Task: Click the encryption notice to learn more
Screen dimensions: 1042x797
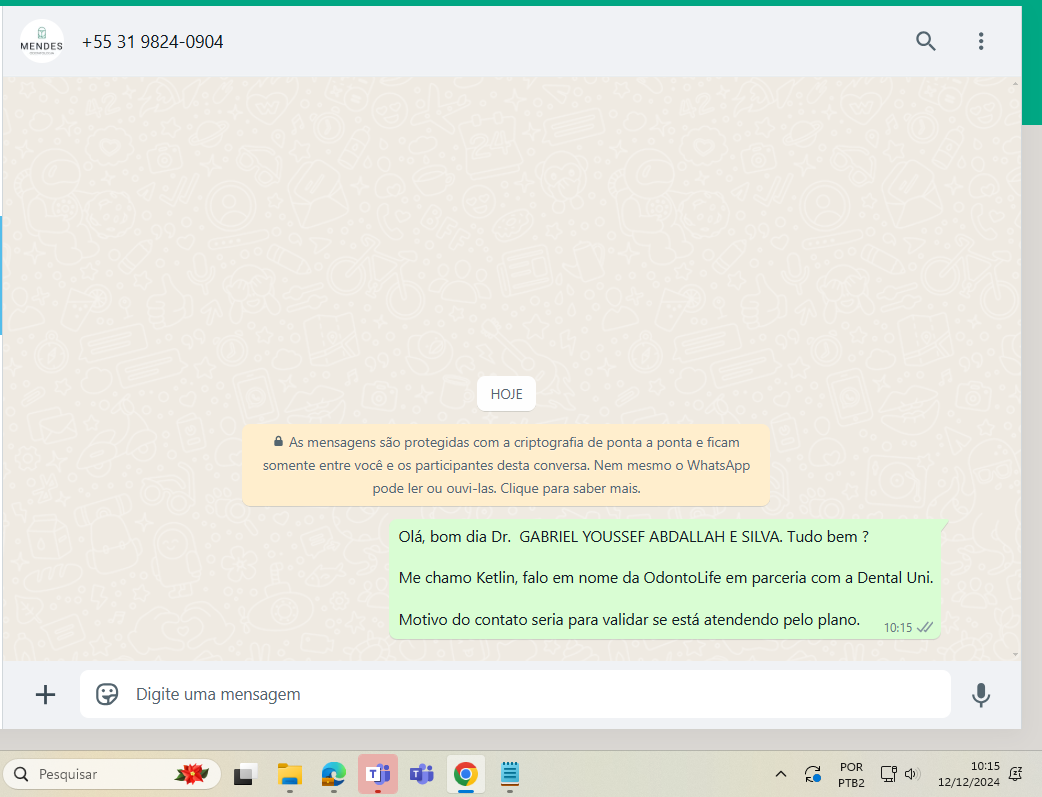Action: [x=506, y=465]
